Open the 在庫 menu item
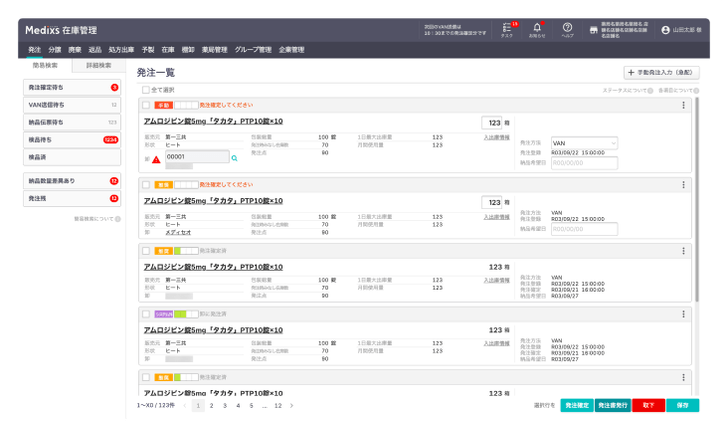This screenshot has height=438, width=728. click(x=168, y=50)
